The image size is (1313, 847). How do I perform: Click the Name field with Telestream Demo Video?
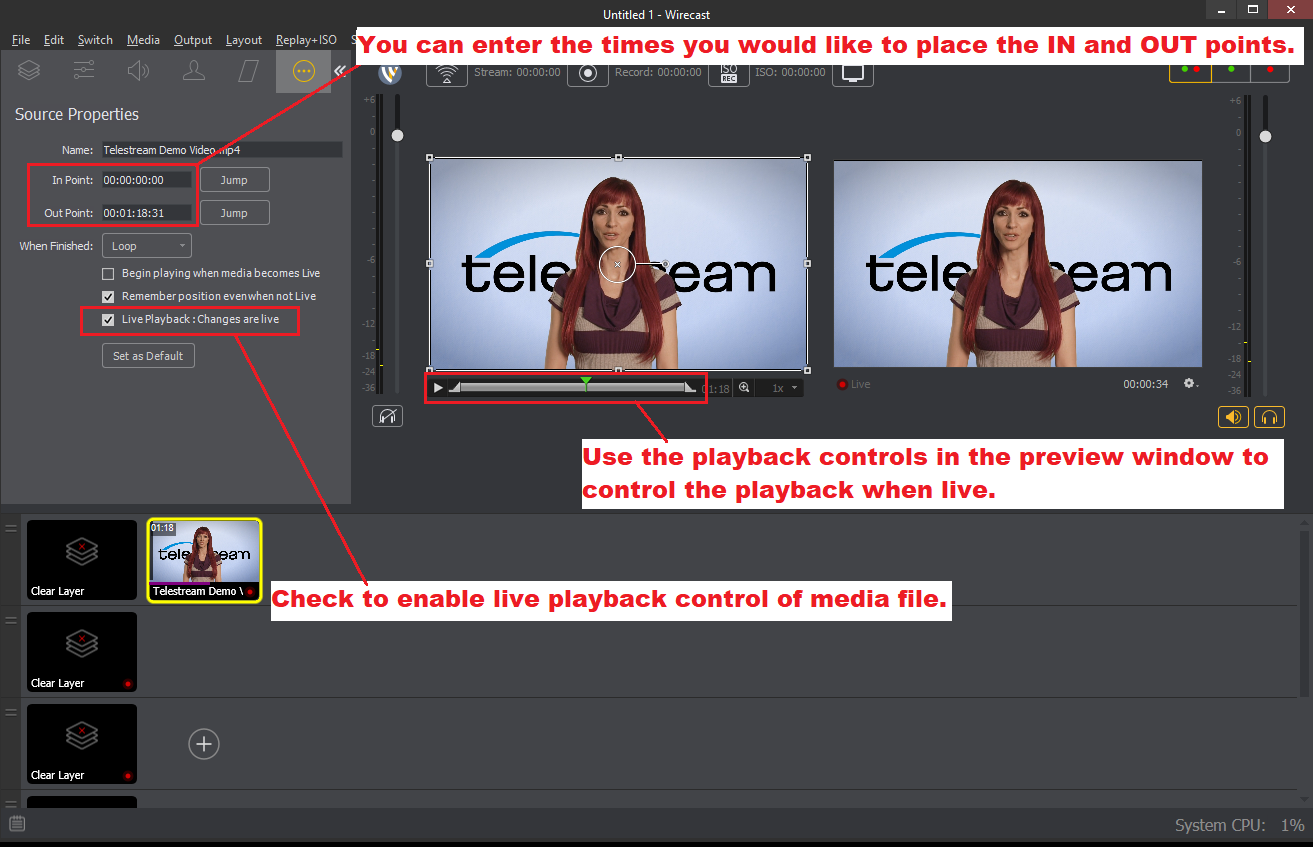coord(222,149)
